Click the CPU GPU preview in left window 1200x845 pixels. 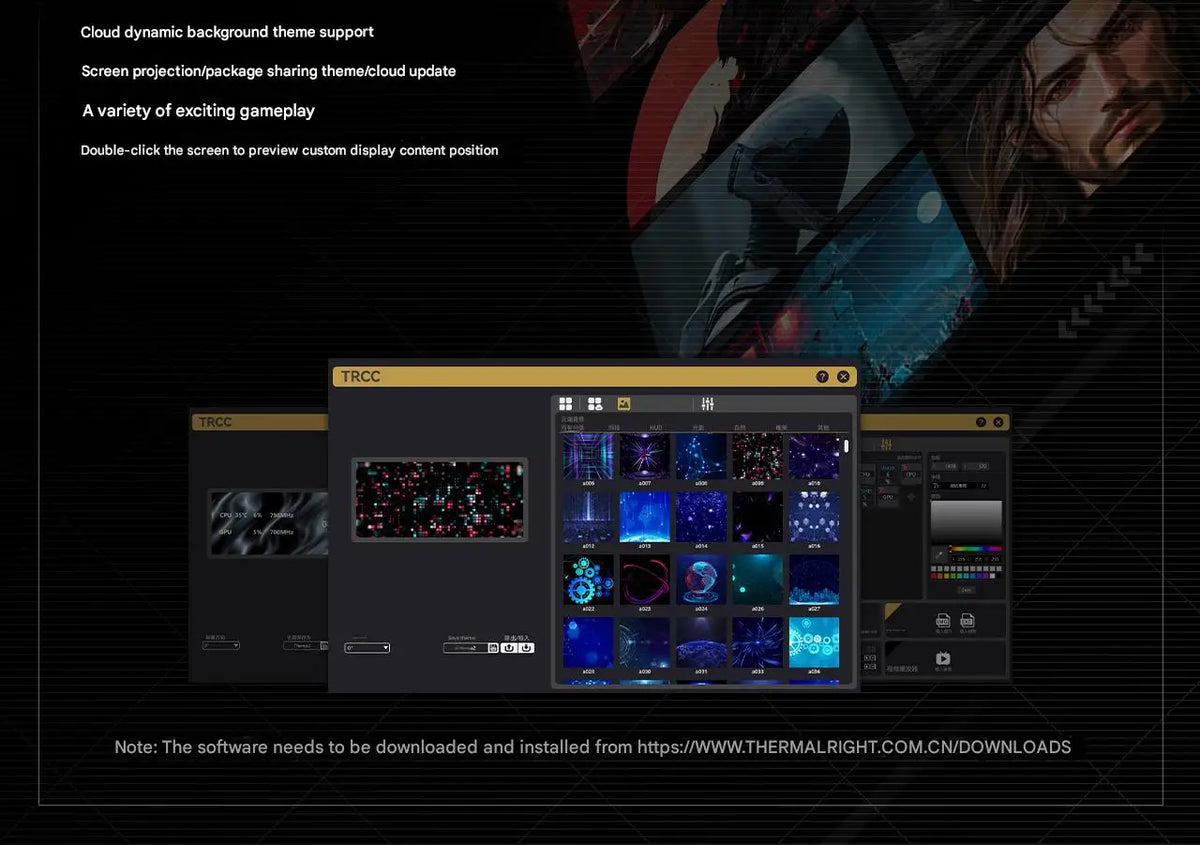pos(268,523)
